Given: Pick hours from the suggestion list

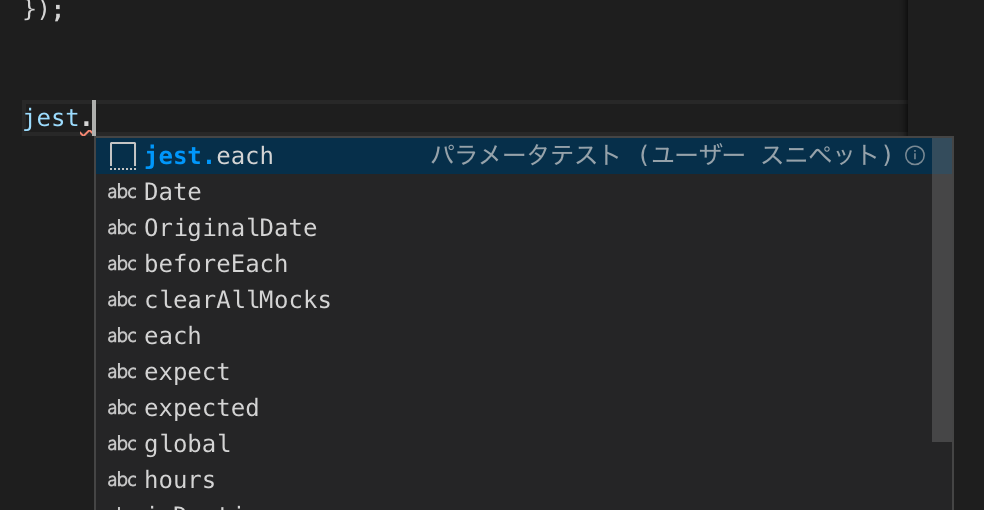Looking at the screenshot, I should (180, 480).
